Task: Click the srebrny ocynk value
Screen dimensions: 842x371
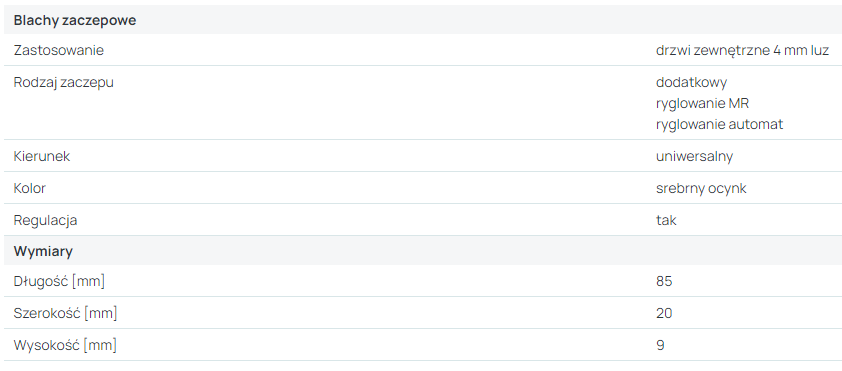Action: pyautogui.click(x=701, y=189)
